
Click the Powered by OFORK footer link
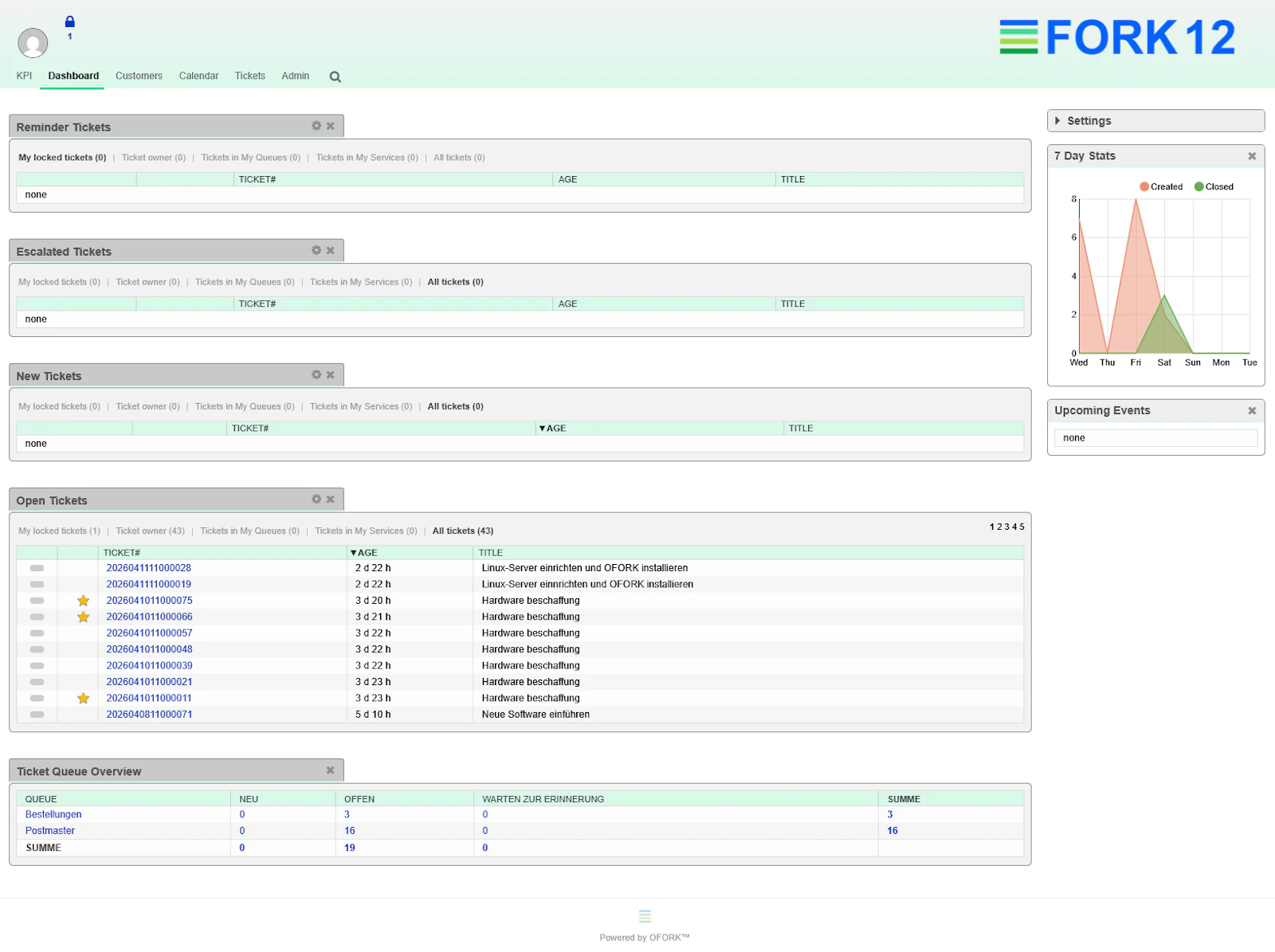[x=645, y=938]
